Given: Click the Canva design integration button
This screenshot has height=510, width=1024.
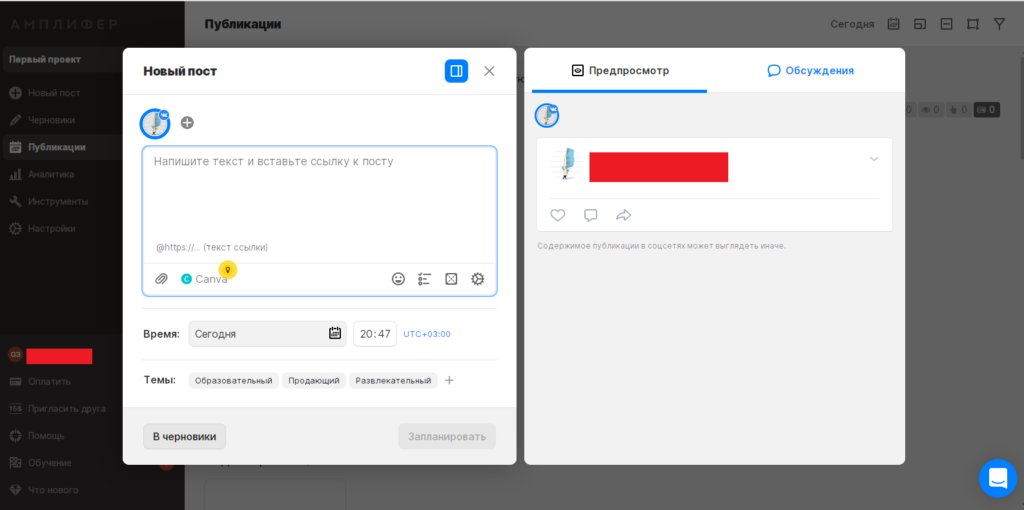Looking at the screenshot, I should (204, 279).
